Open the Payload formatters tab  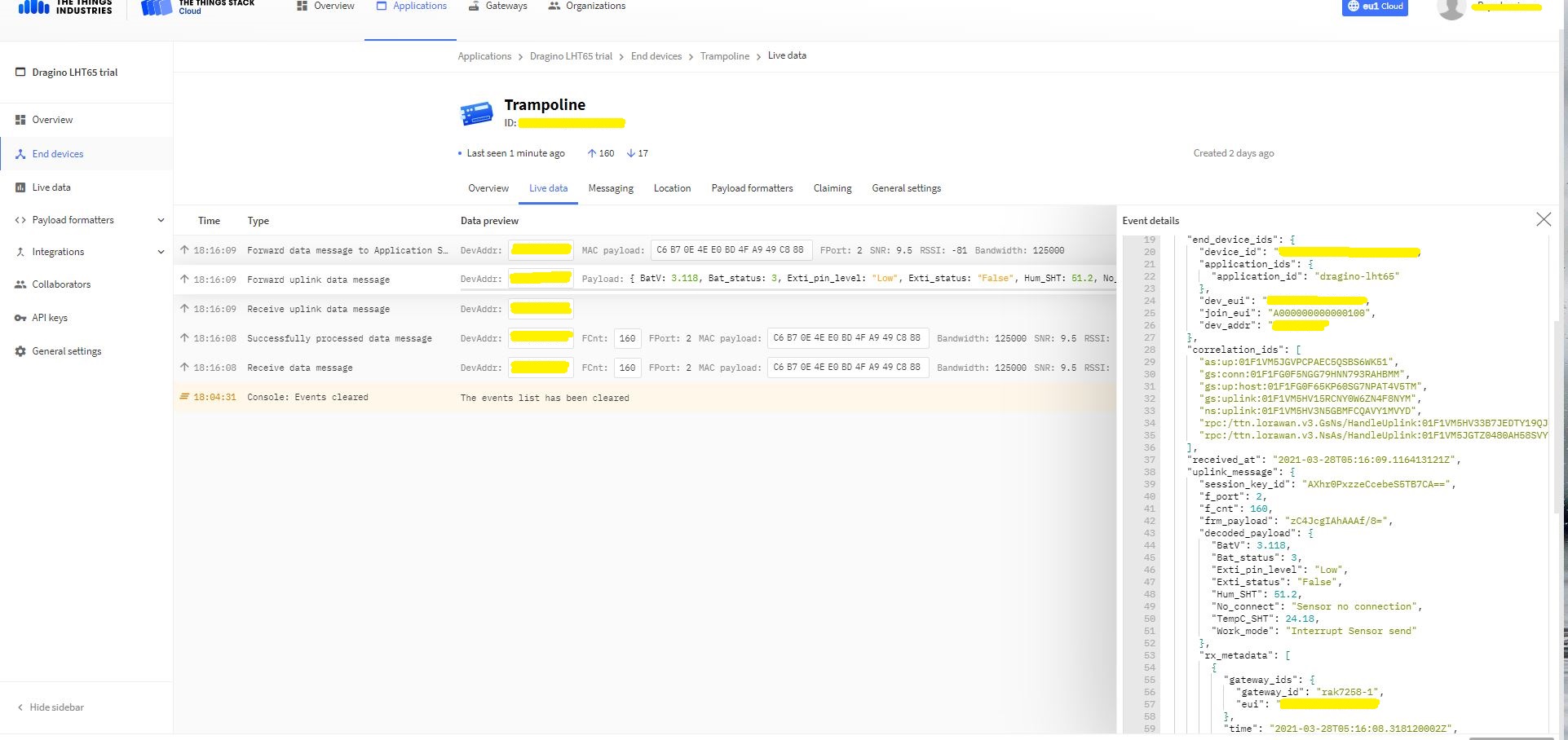pyautogui.click(x=751, y=188)
